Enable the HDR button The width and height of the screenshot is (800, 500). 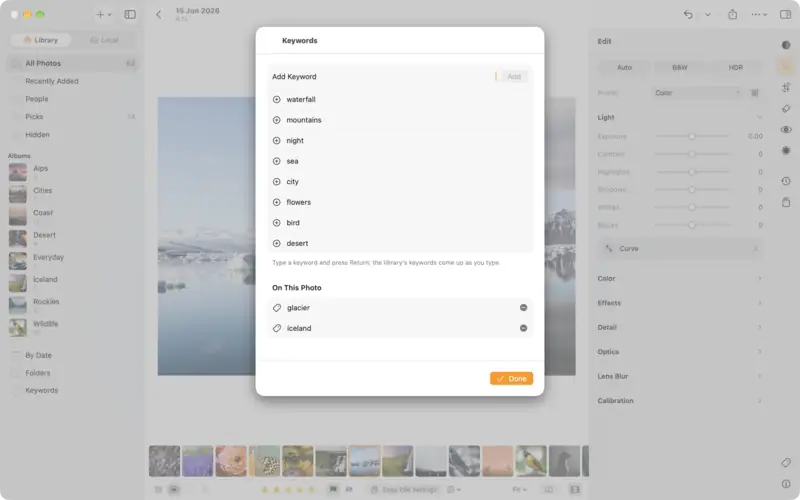click(x=735, y=67)
